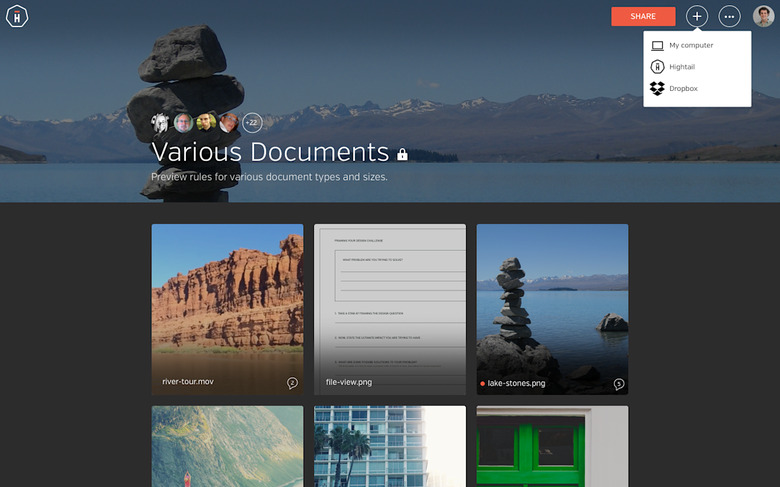
Task: Pick Dropbox from the add menu
Action: (x=683, y=89)
